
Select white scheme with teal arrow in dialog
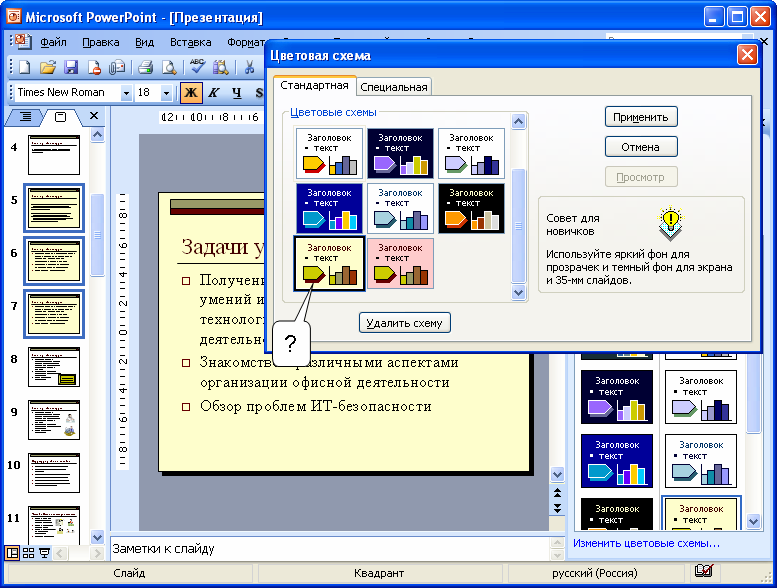400,208
